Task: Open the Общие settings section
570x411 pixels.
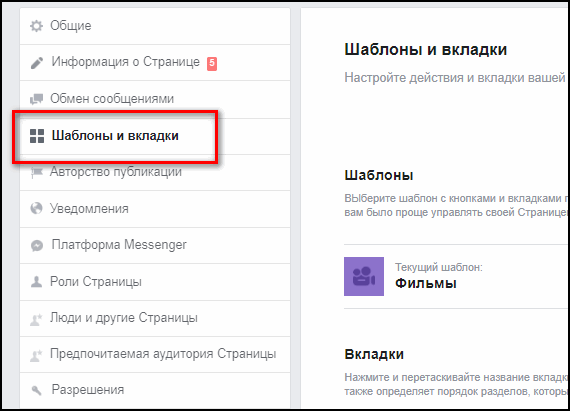Action: click(x=155, y=26)
